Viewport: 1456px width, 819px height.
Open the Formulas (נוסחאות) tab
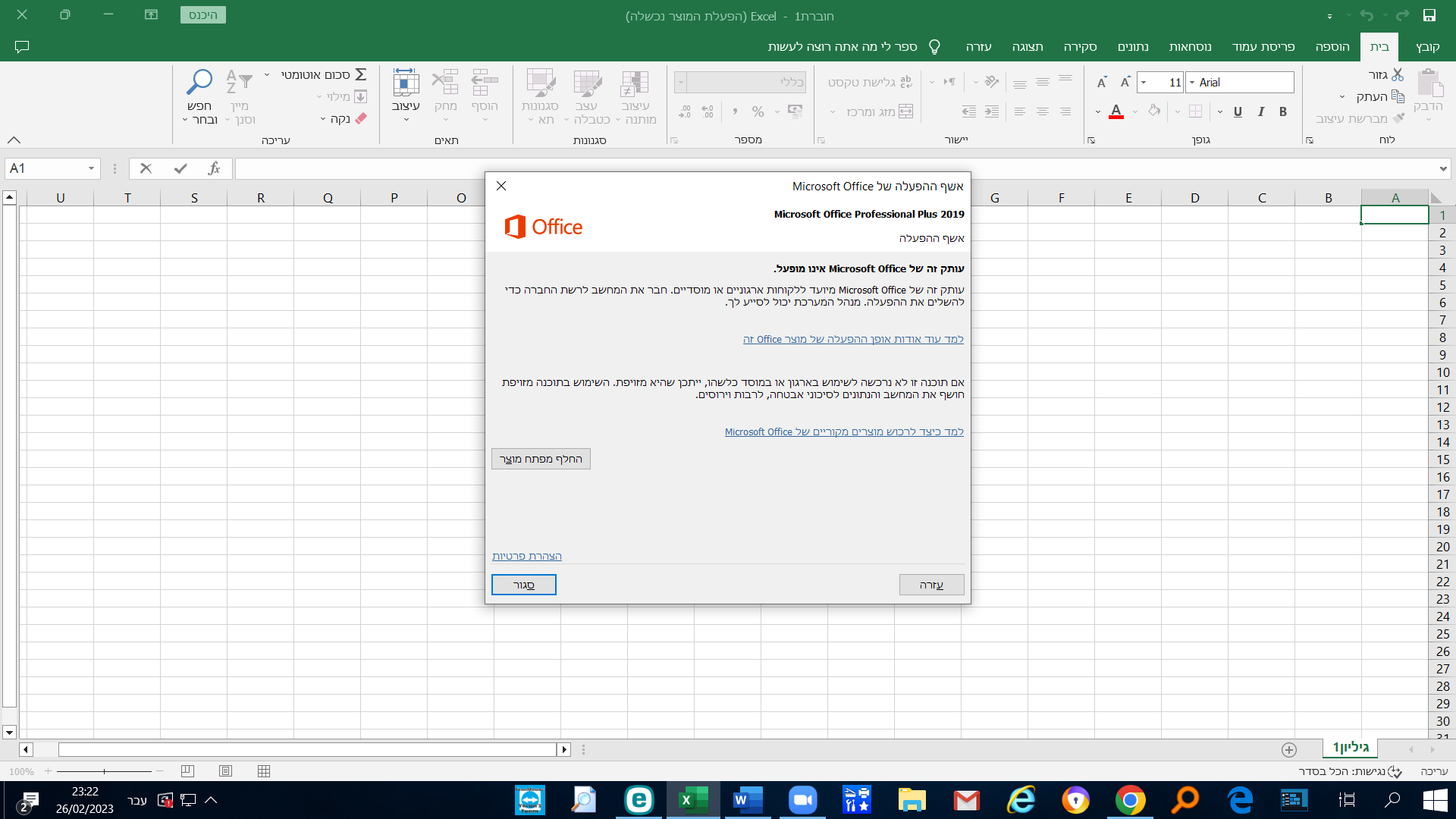[1190, 47]
